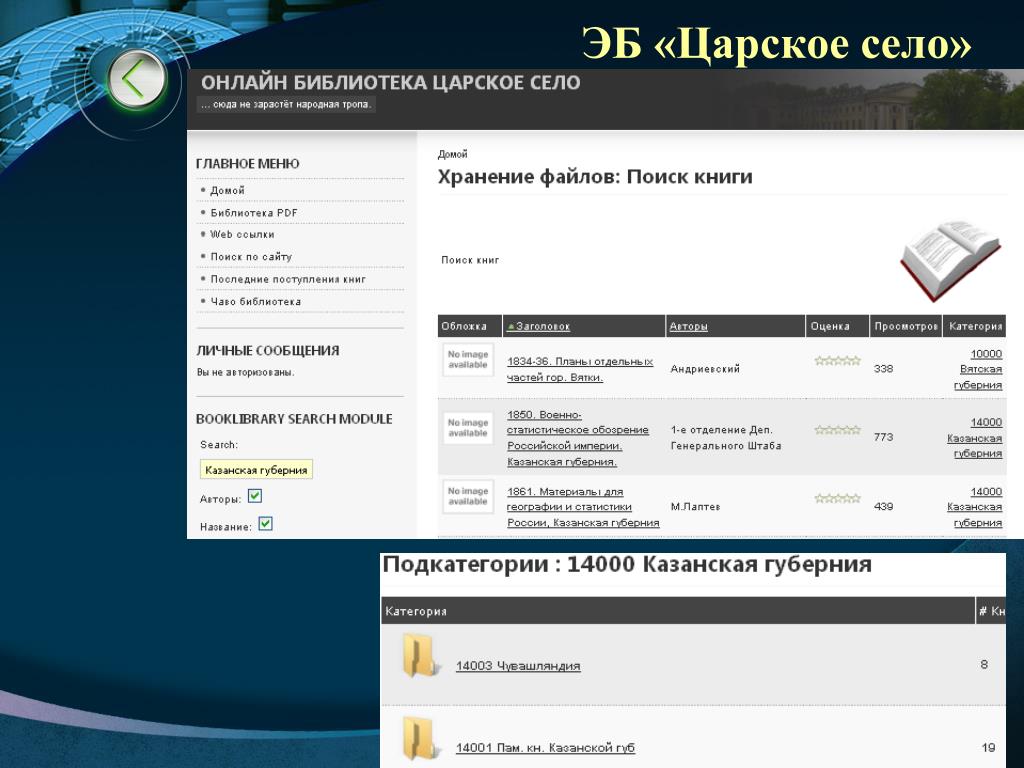Click site title ОНЛАЙН БИБЛИОТЕКА ЦАРСКОЕ СЕЛО
The image size is (1024, 768).
click(391, 83)
